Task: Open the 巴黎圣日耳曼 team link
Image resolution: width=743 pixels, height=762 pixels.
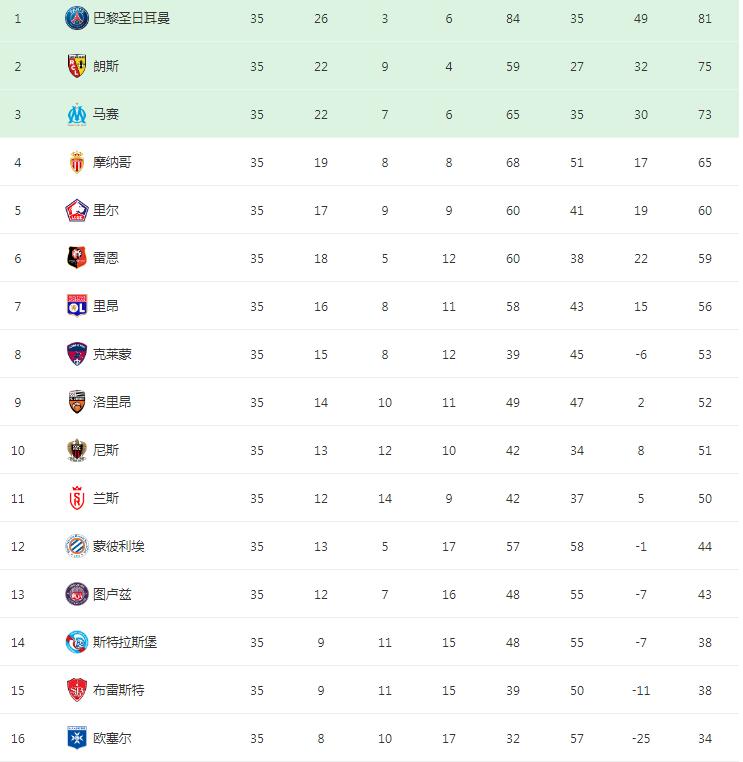Action: (131, 18)
